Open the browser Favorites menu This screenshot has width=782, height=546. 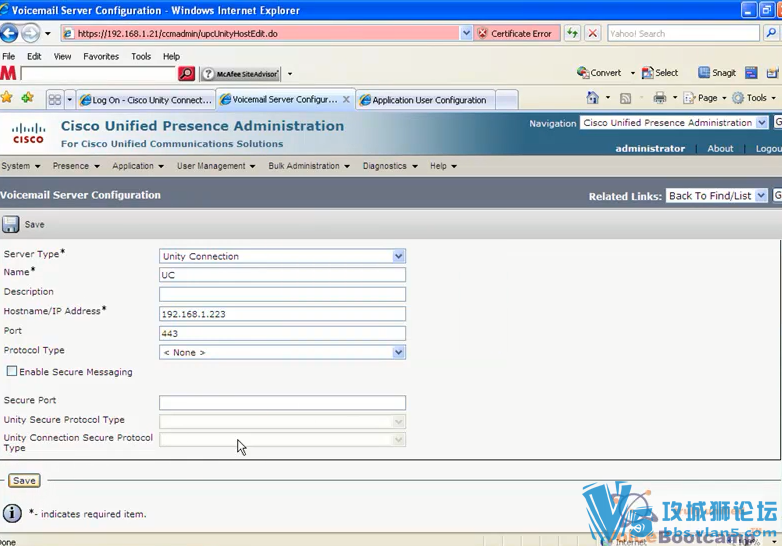(101, 56)
